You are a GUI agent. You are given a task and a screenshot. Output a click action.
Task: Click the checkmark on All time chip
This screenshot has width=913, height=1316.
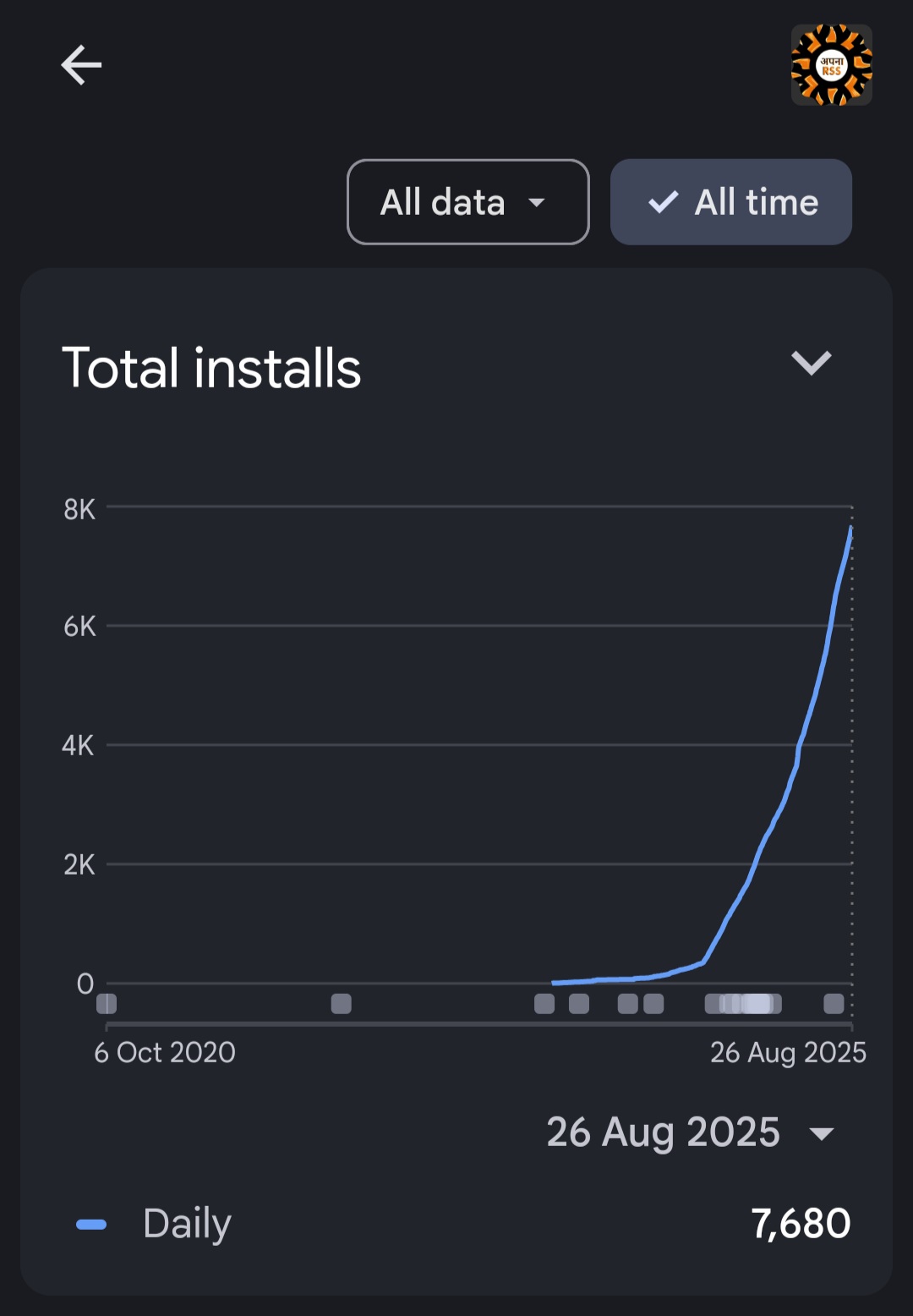[663, 202]
